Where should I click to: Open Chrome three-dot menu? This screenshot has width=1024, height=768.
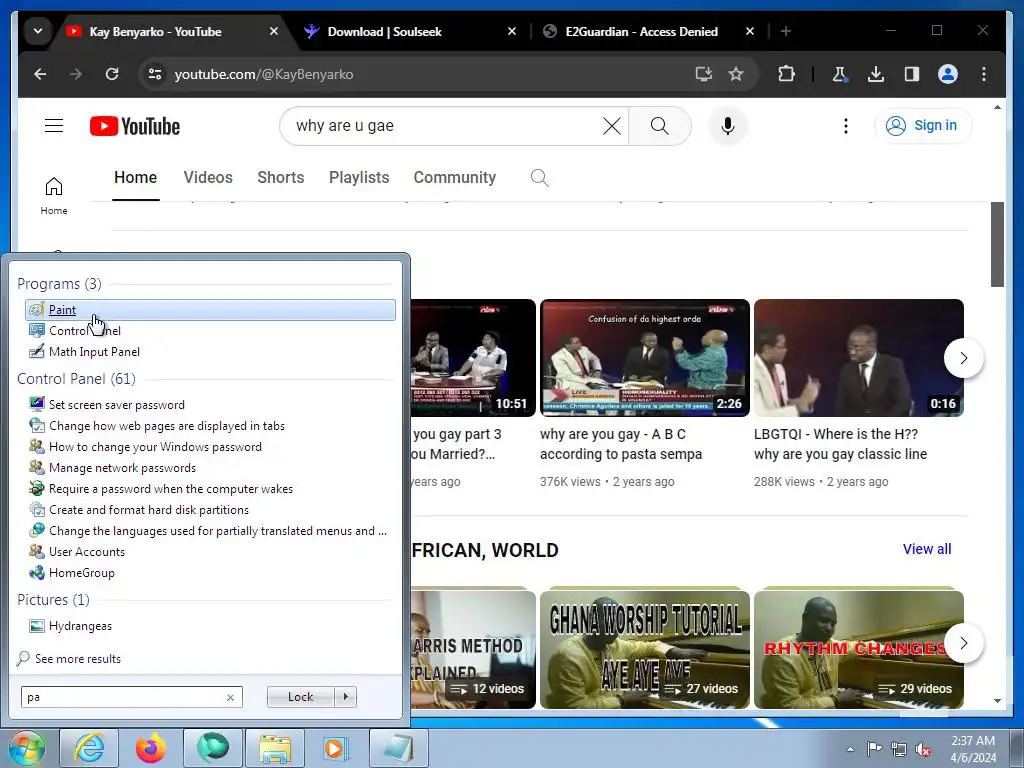tap(984, 74)
